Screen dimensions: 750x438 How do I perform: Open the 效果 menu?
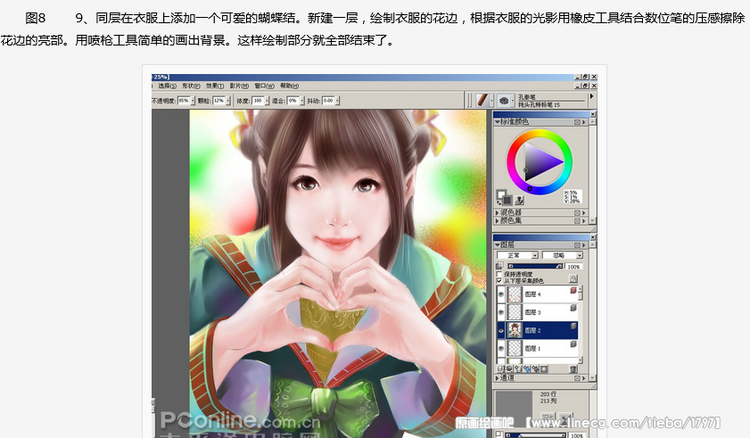pos(215,86)
